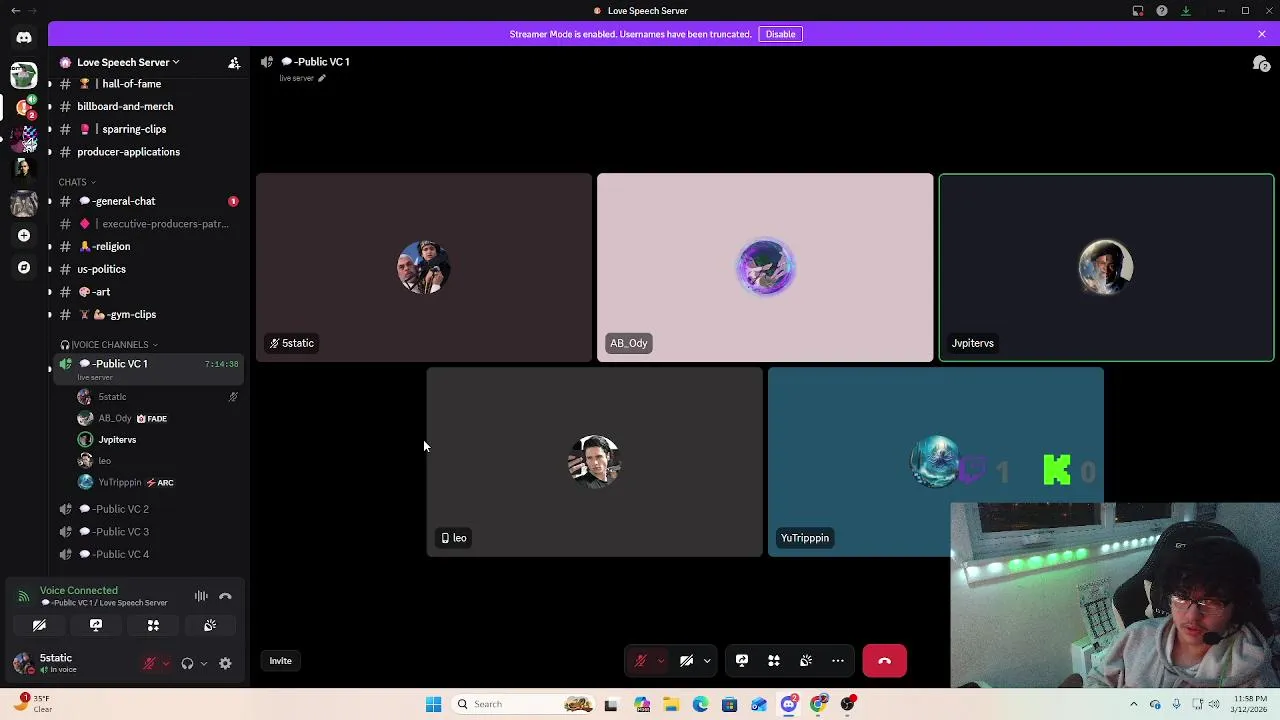Open Discord direct messages home icon
The image size is (1280, 720).
(24, 38)
